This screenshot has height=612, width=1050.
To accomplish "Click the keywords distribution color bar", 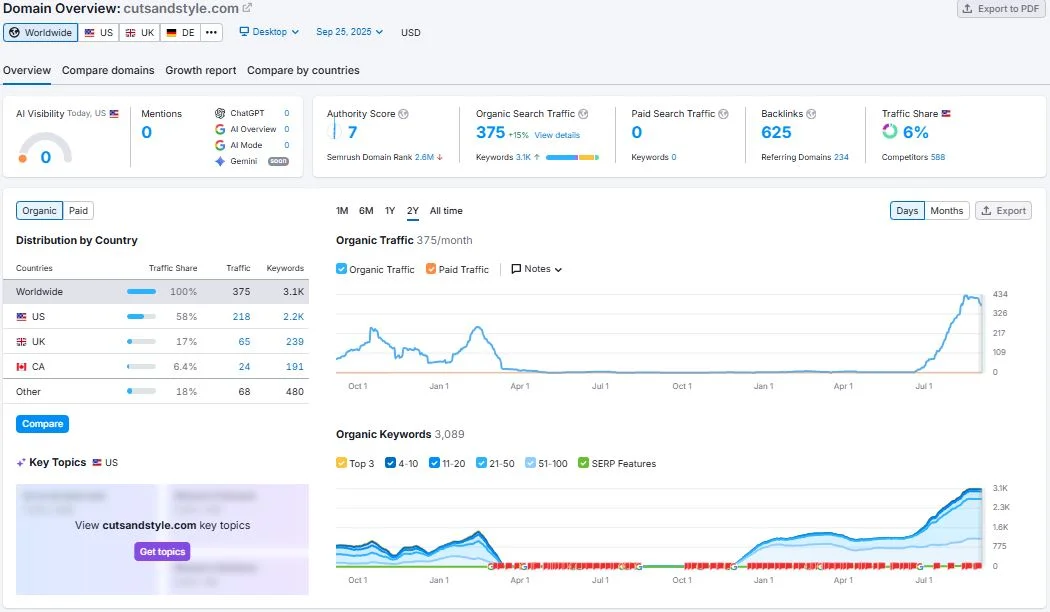I will click(573, 157).
